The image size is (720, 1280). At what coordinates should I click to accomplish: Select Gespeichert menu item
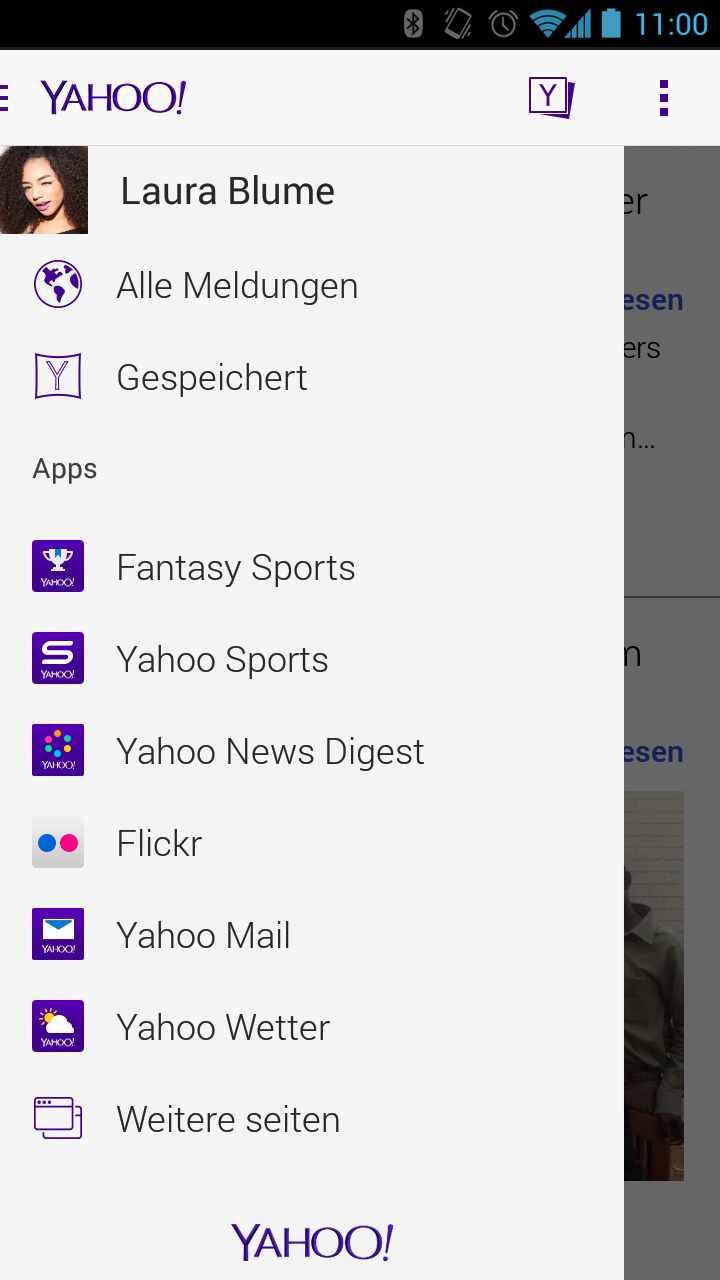(312, 377)
